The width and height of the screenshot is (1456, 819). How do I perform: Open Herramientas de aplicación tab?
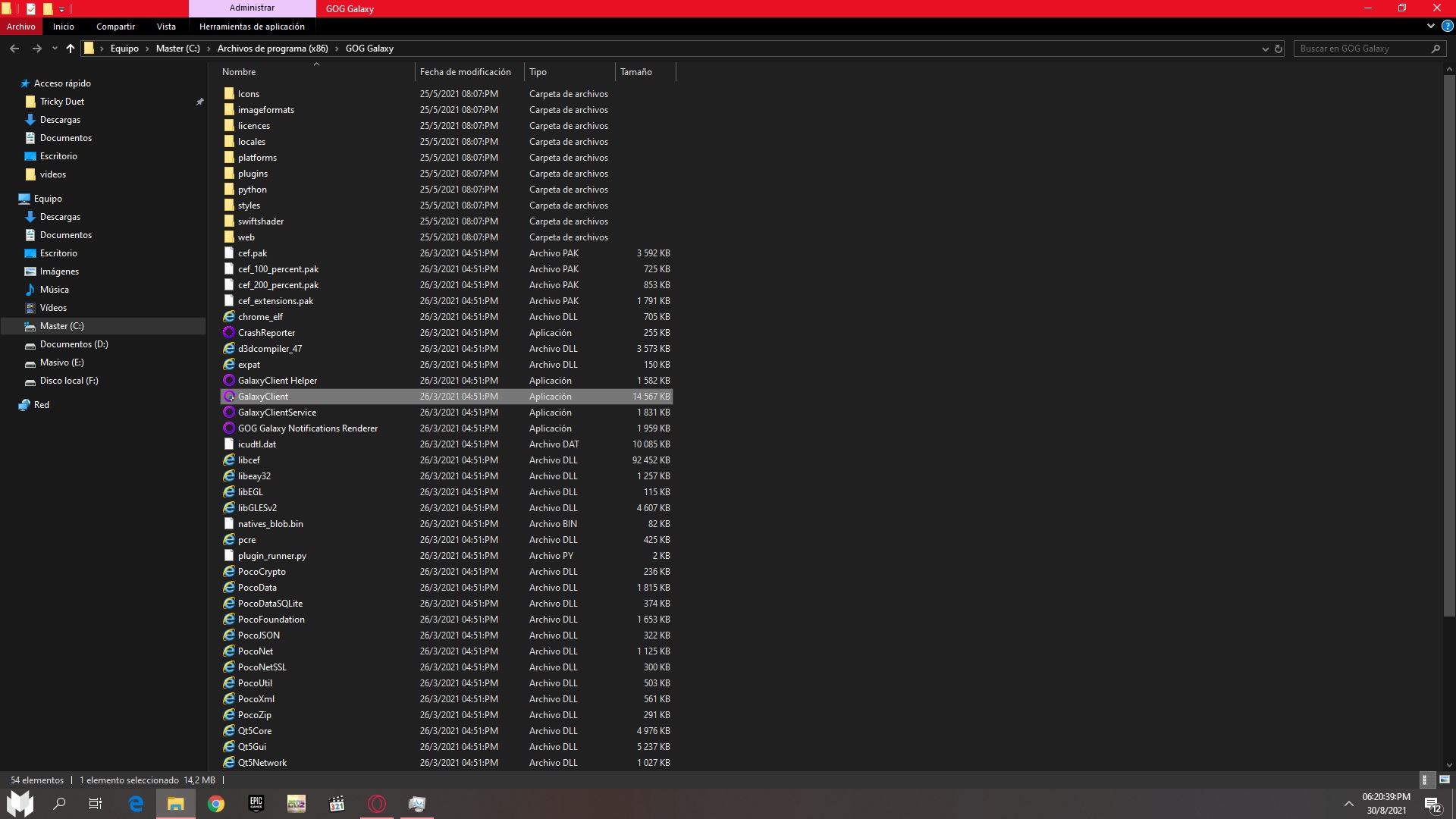252,27
